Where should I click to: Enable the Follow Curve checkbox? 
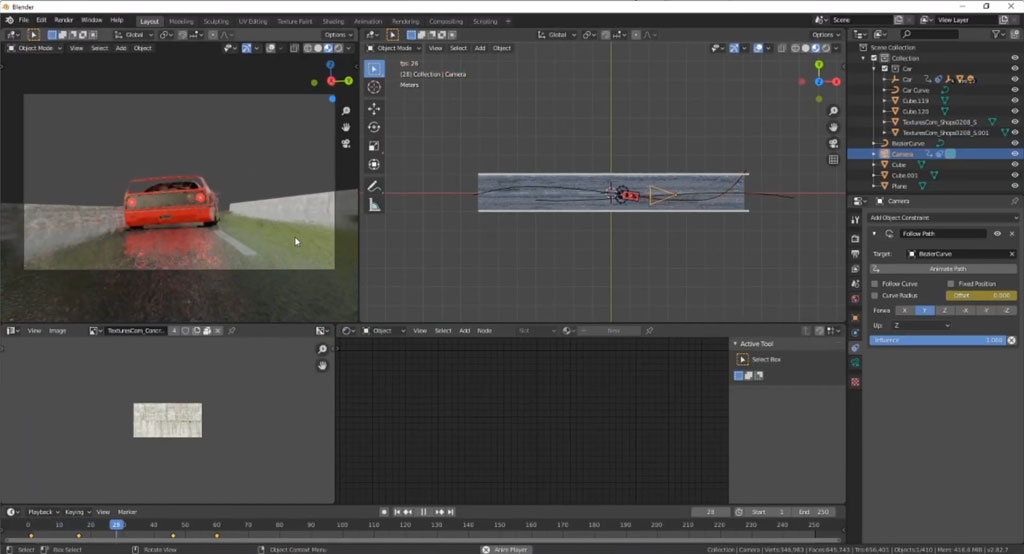point(875,284)
